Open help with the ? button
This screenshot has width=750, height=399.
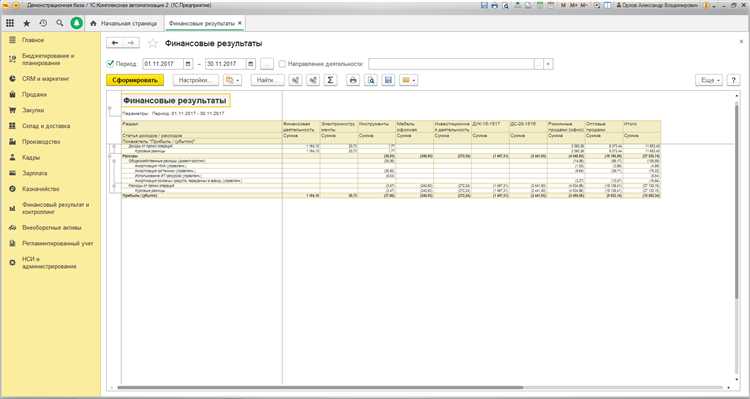tap(733, 80)
